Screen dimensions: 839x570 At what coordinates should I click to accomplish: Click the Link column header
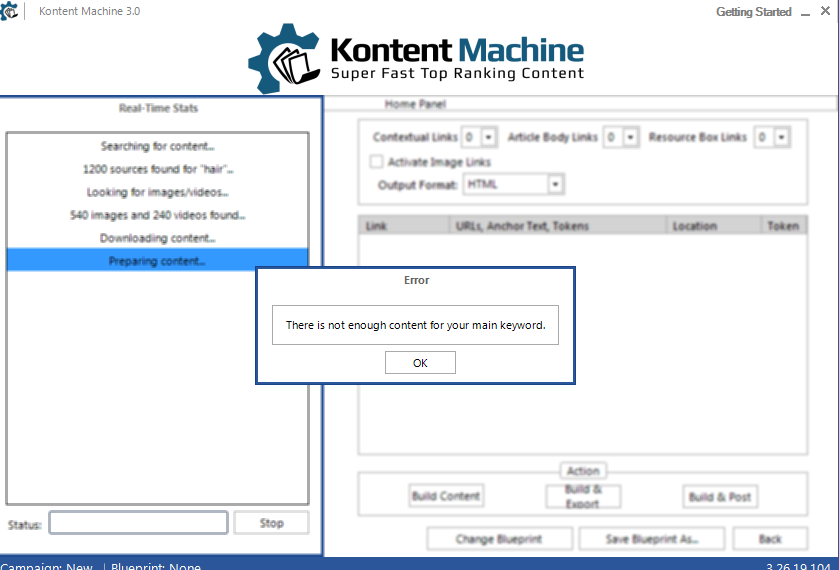point(404,226)
